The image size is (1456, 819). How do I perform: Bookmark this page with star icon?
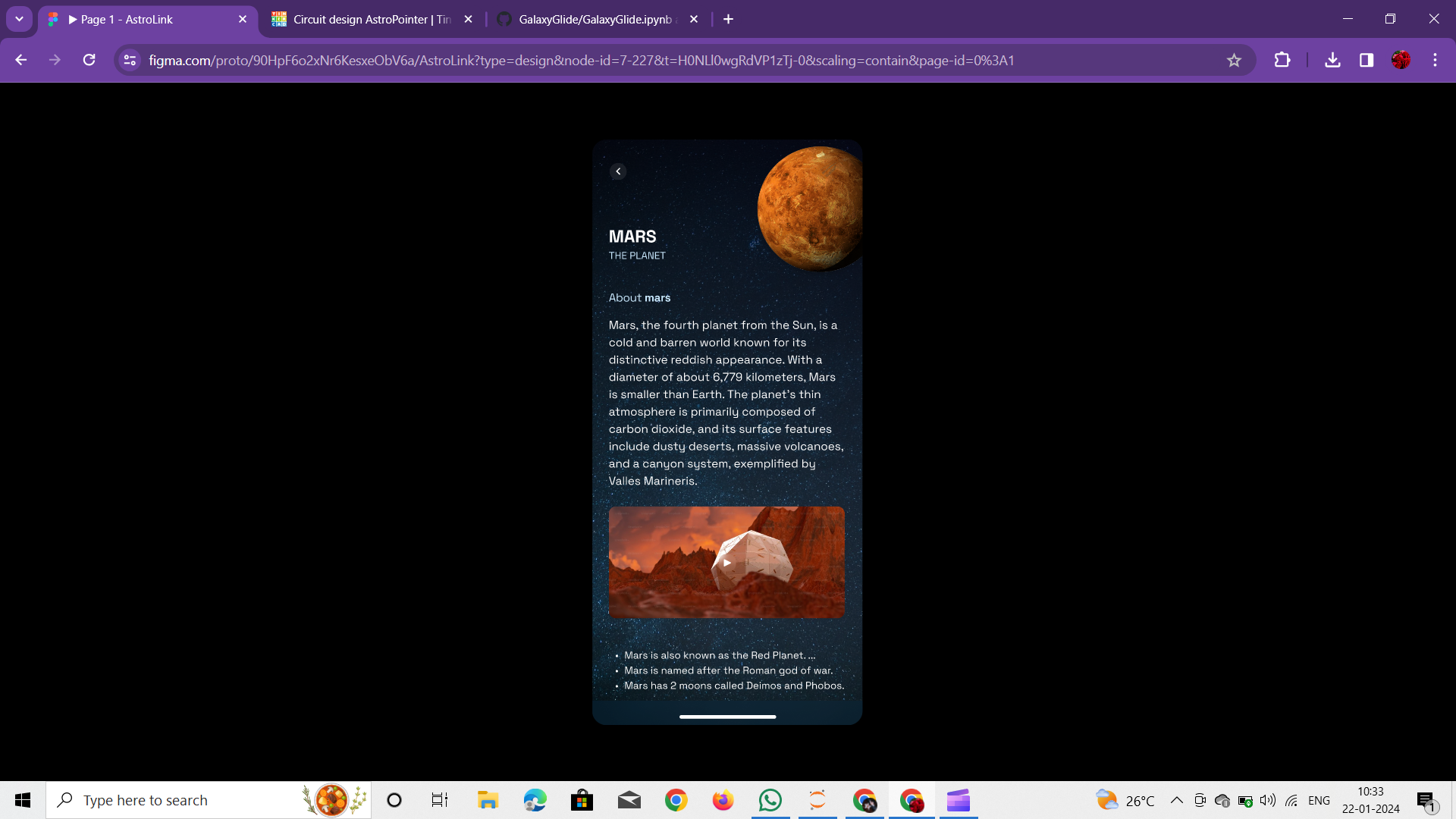pos(1234,61)
